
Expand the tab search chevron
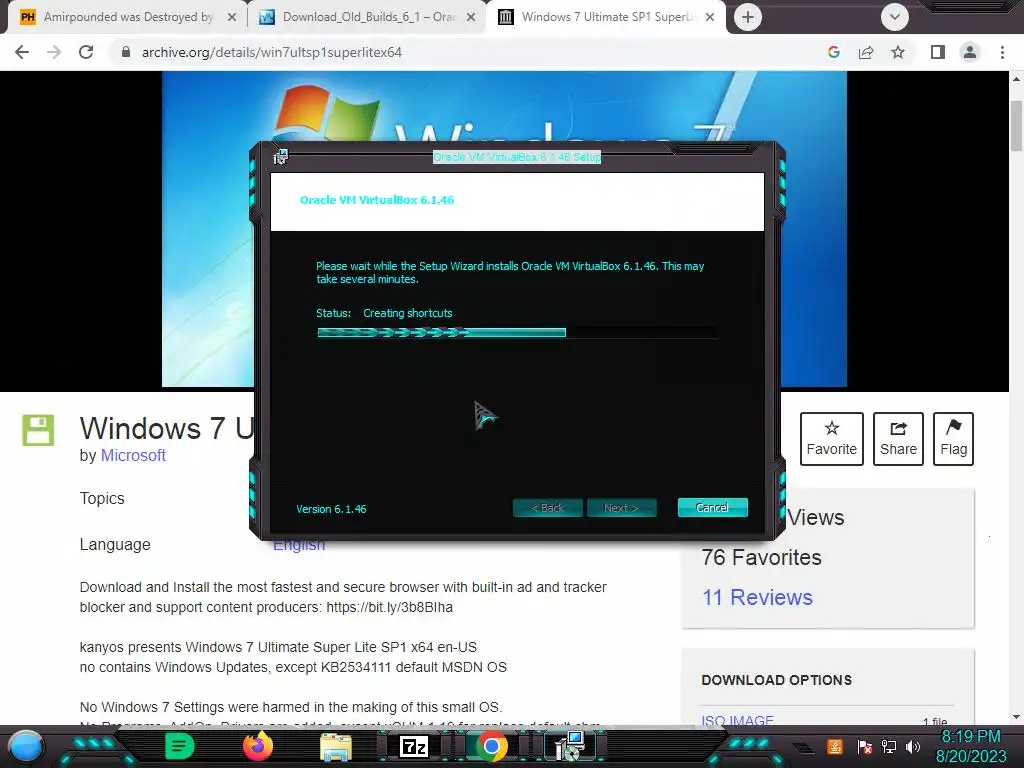[x=895, y=17]
